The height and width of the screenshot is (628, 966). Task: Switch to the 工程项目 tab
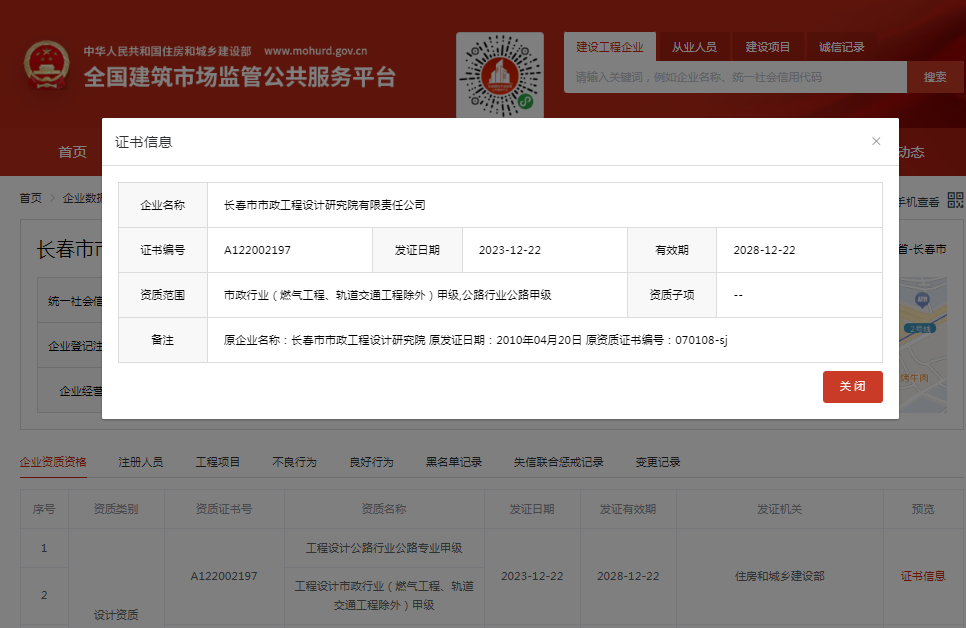coord(218,462)
